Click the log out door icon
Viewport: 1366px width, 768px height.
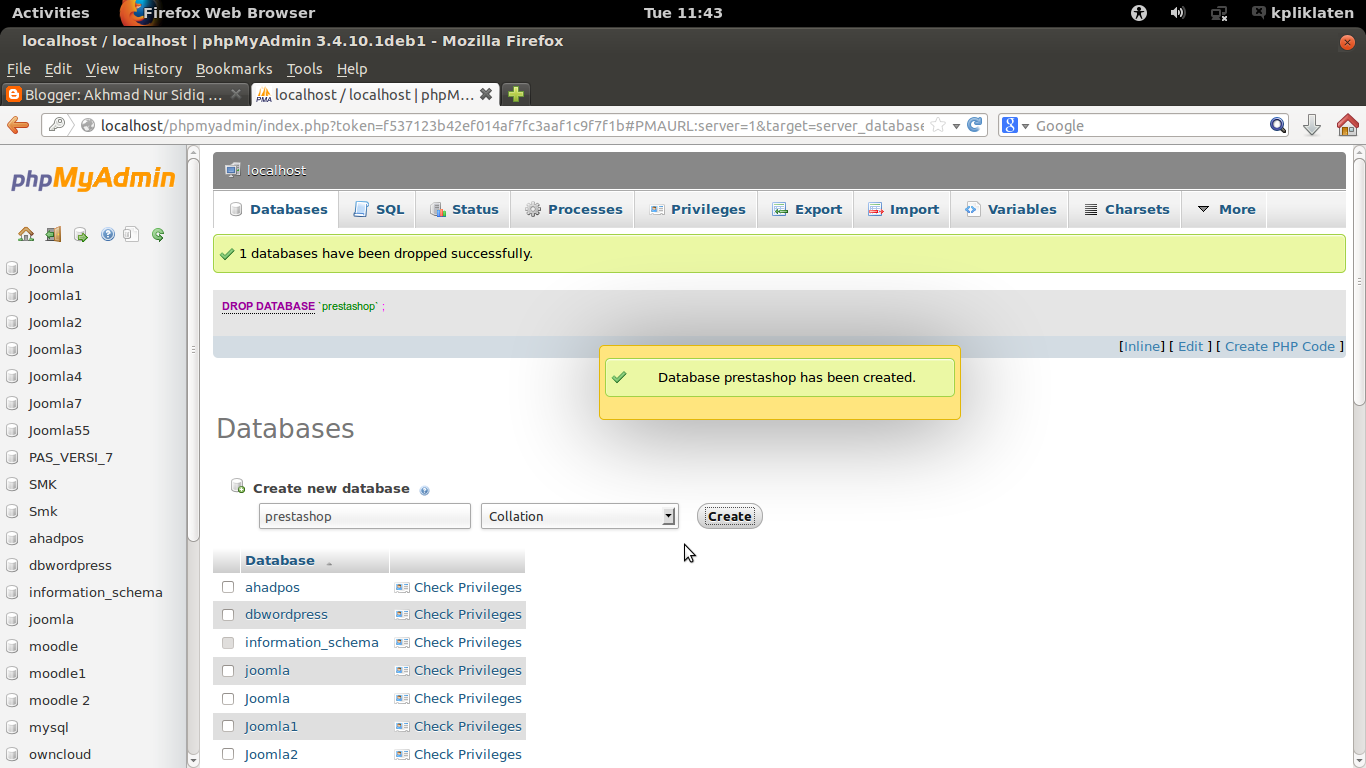pyautogui.click(x=53, y=235)
